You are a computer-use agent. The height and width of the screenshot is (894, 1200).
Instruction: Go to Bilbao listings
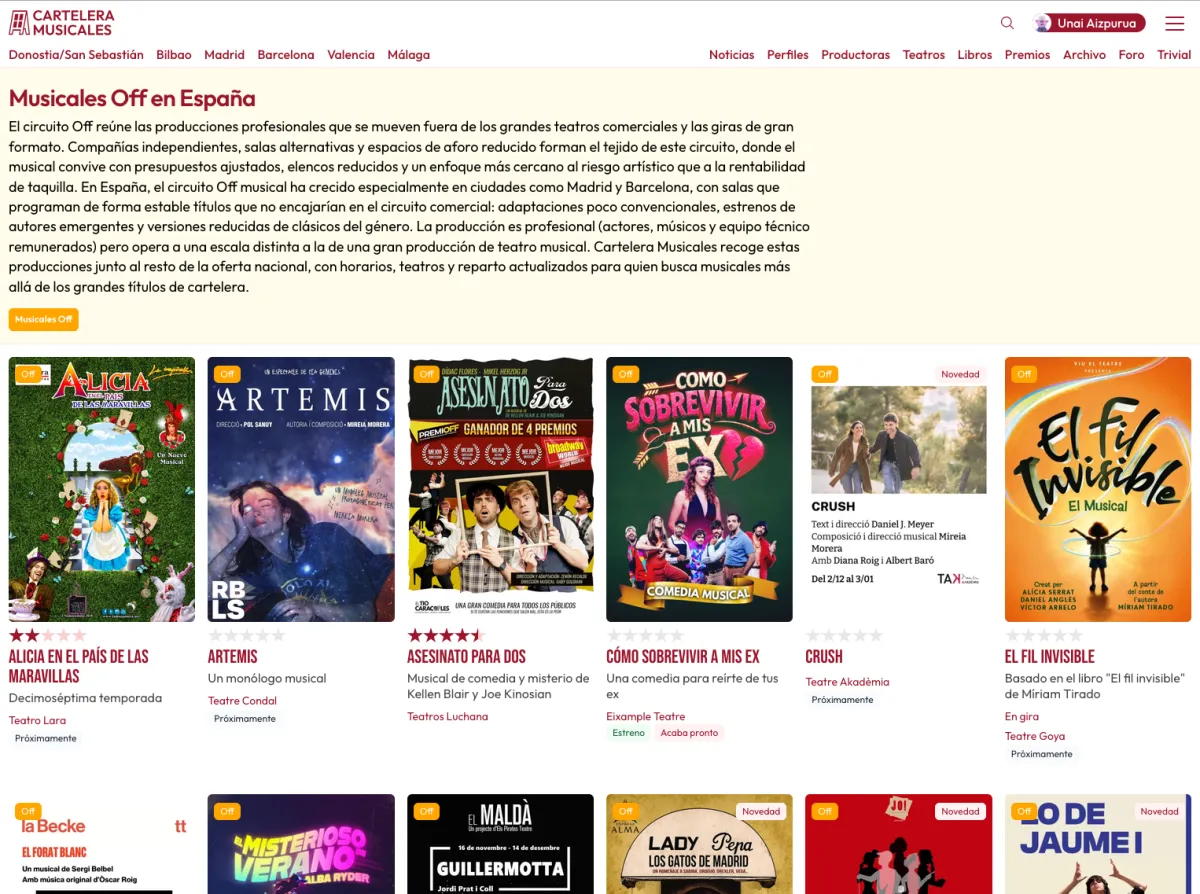coord(174,55)
